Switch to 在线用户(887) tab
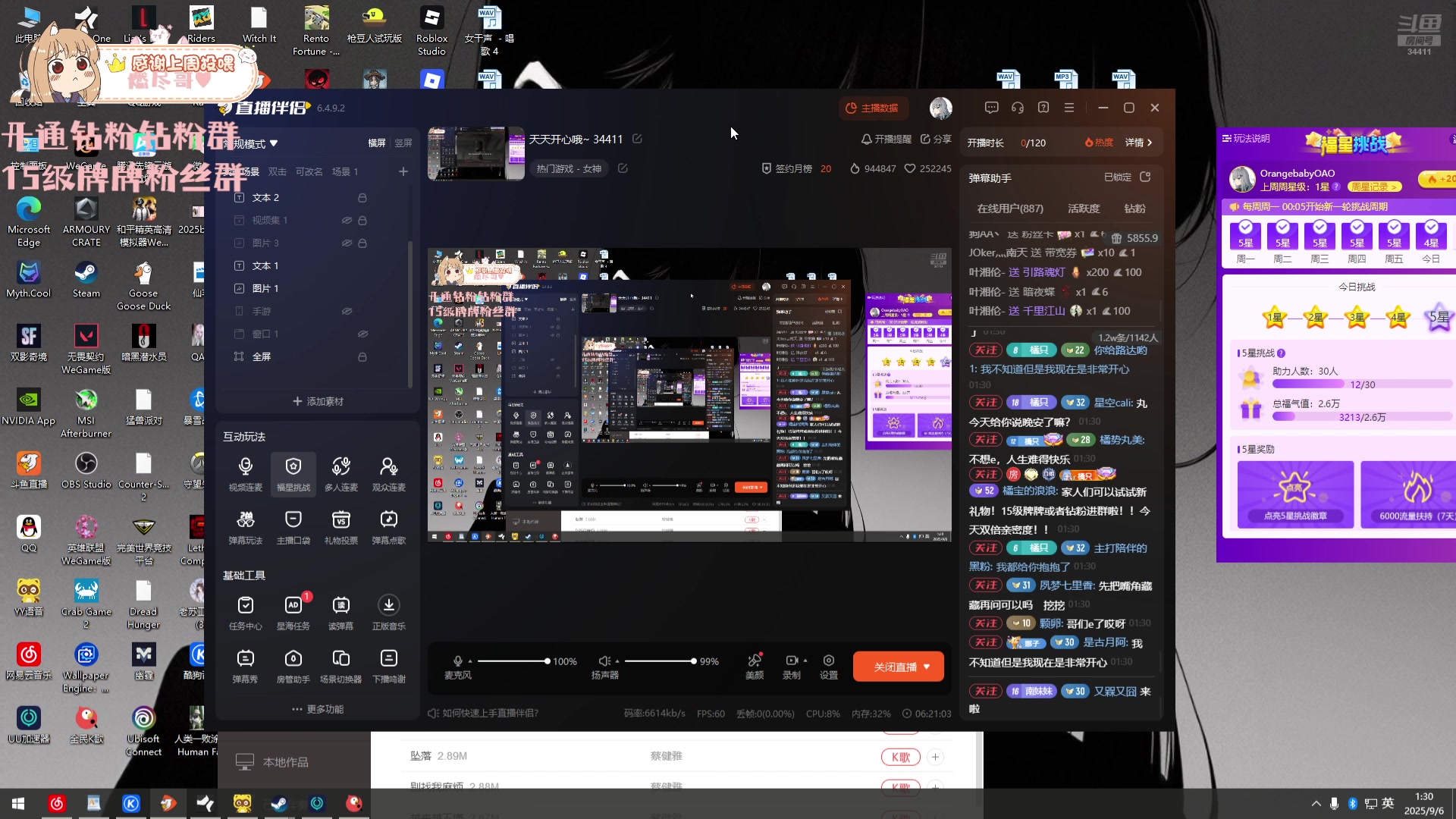1456x819 pixels. pos(1010,209)
